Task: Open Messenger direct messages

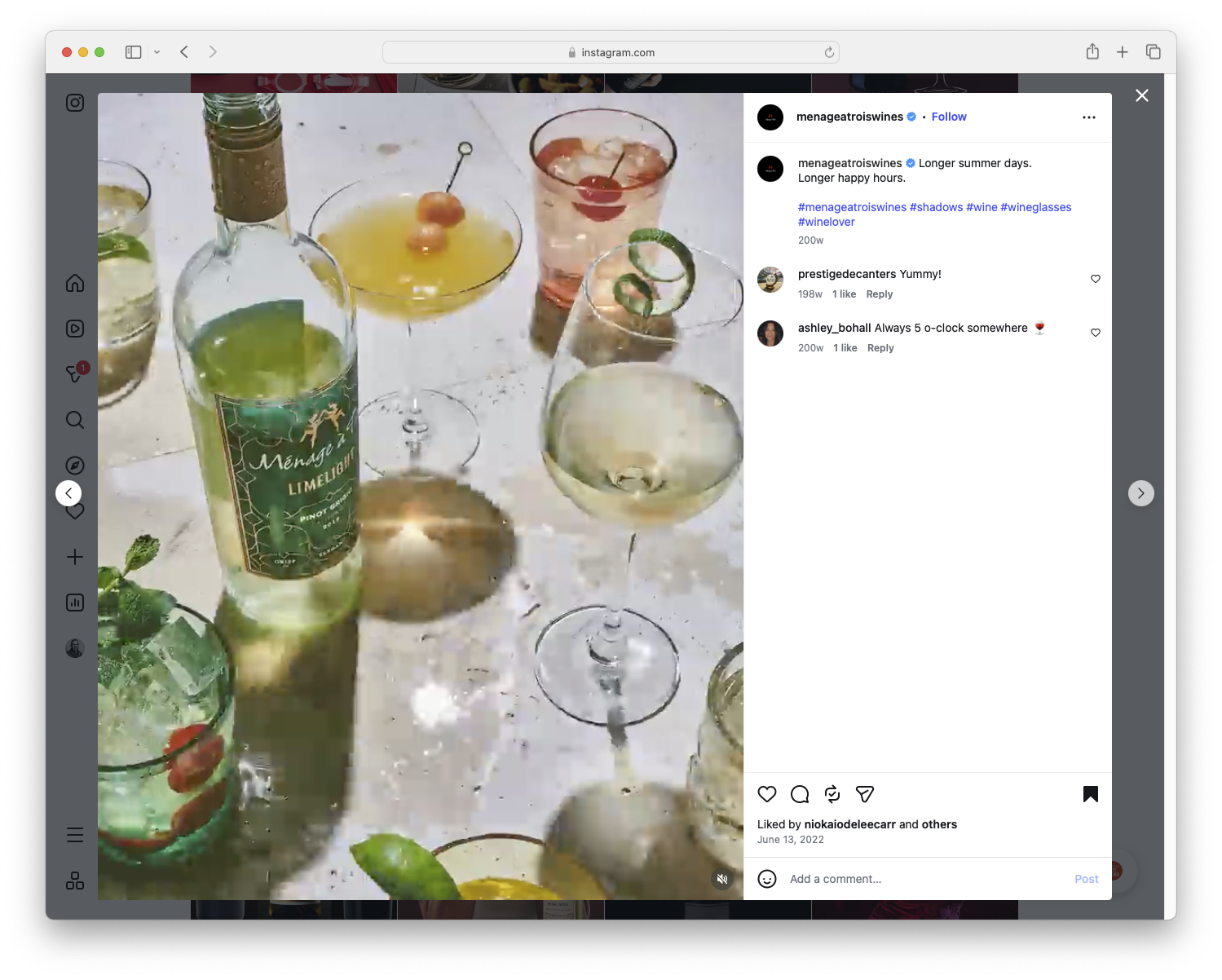Action: (74, 374)
